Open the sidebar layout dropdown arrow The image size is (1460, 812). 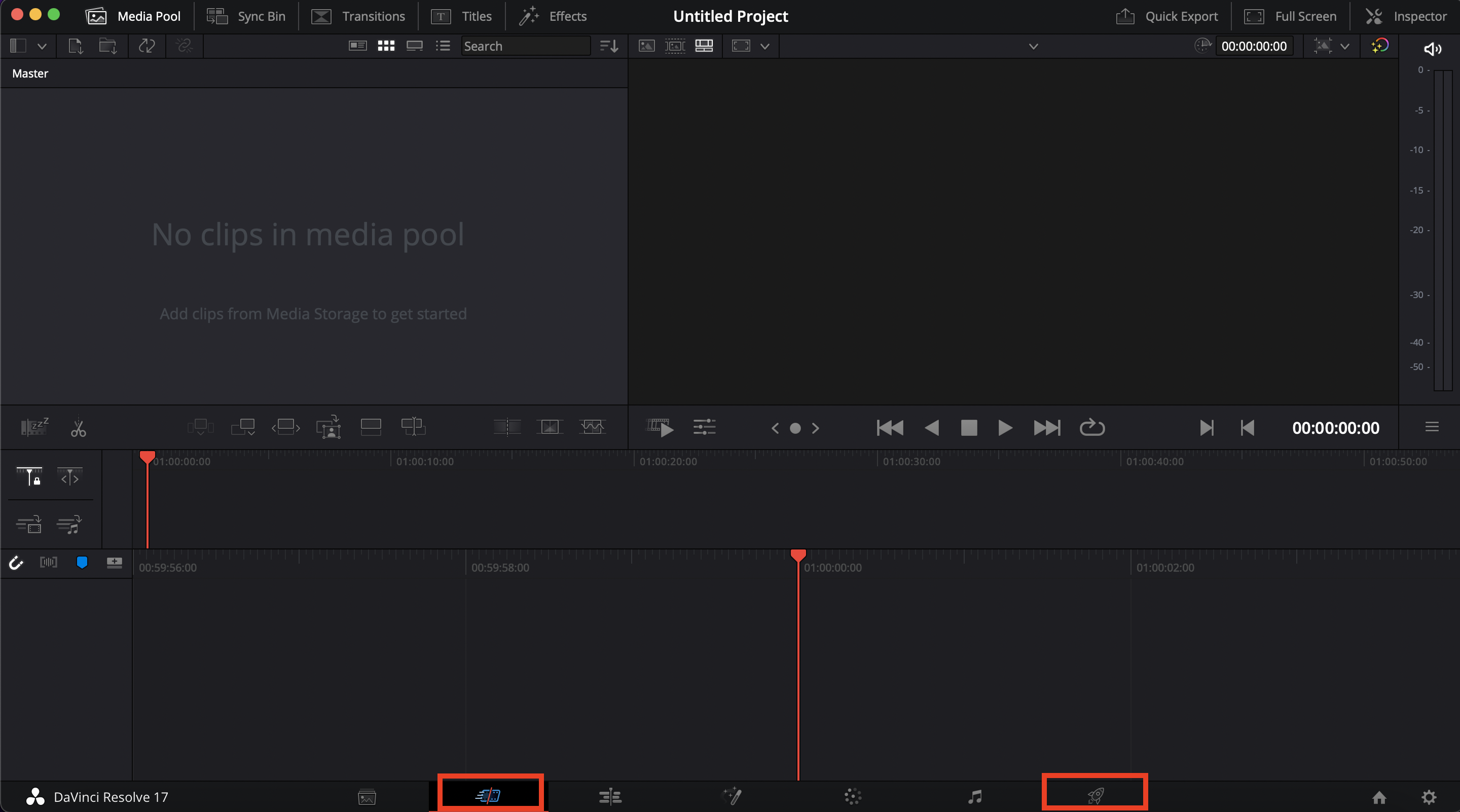tap(42, 47)
